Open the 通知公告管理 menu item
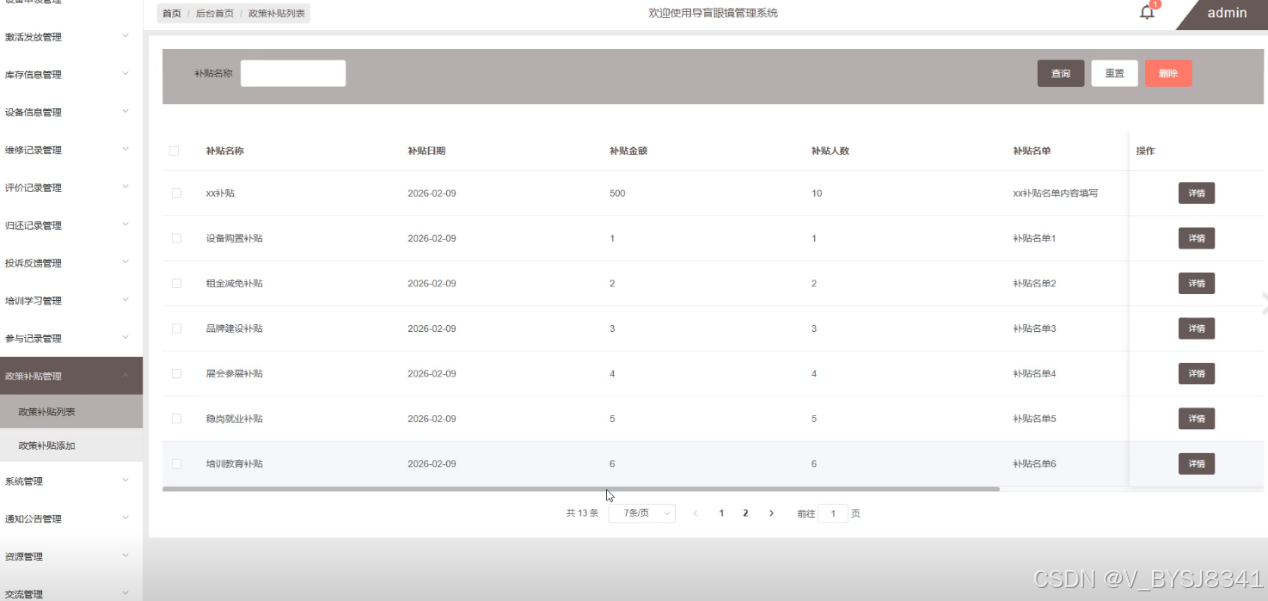 tap(71, 519)
